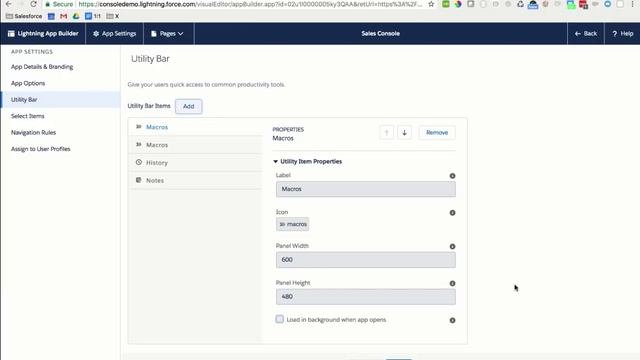
Task: Click the Sales Console app title
Action: [380, 33]
